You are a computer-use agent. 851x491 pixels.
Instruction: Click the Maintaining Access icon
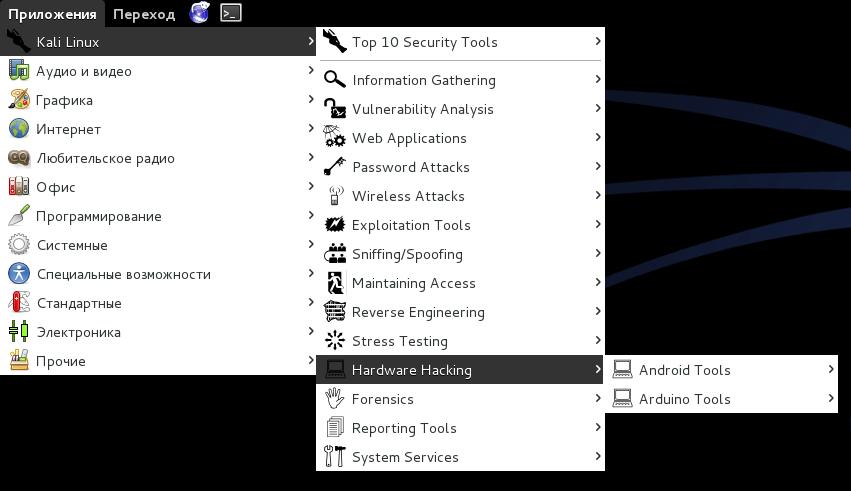coord(335,283)
